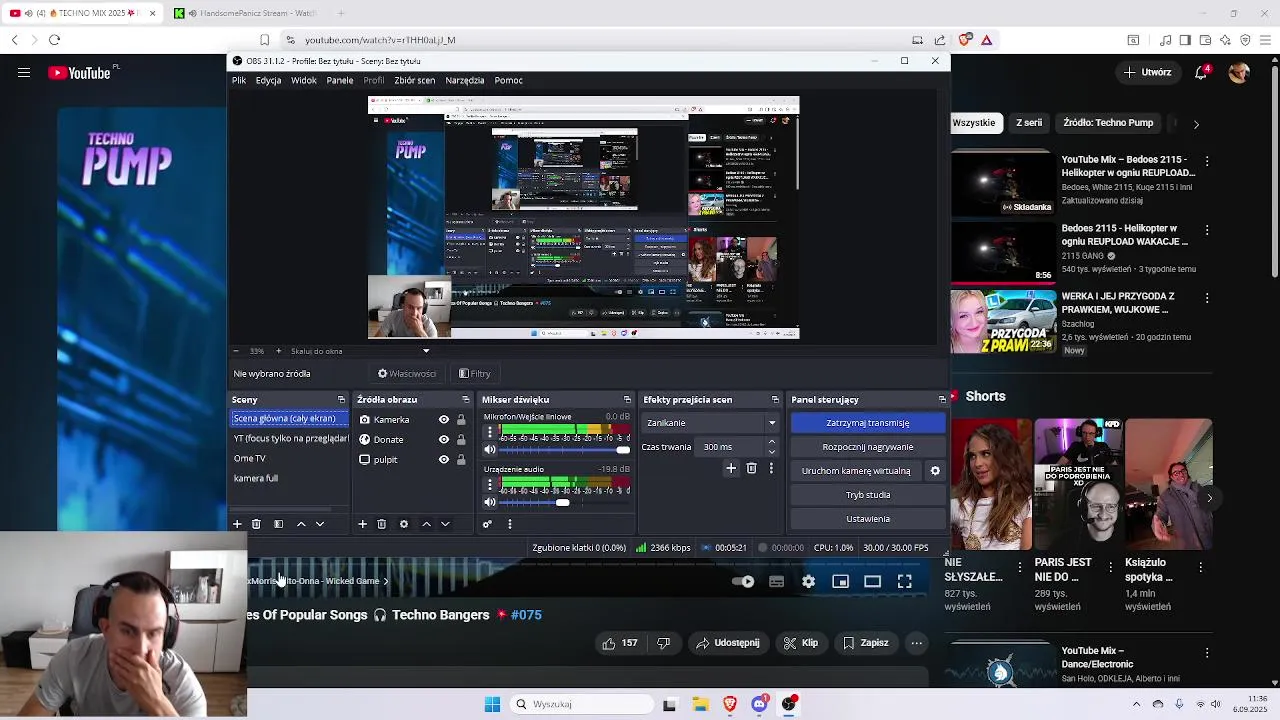The width and height of the screenshot is (1280, 720).
Task: Toggle visibility eye for Donate source
Action: coord(444,440)
